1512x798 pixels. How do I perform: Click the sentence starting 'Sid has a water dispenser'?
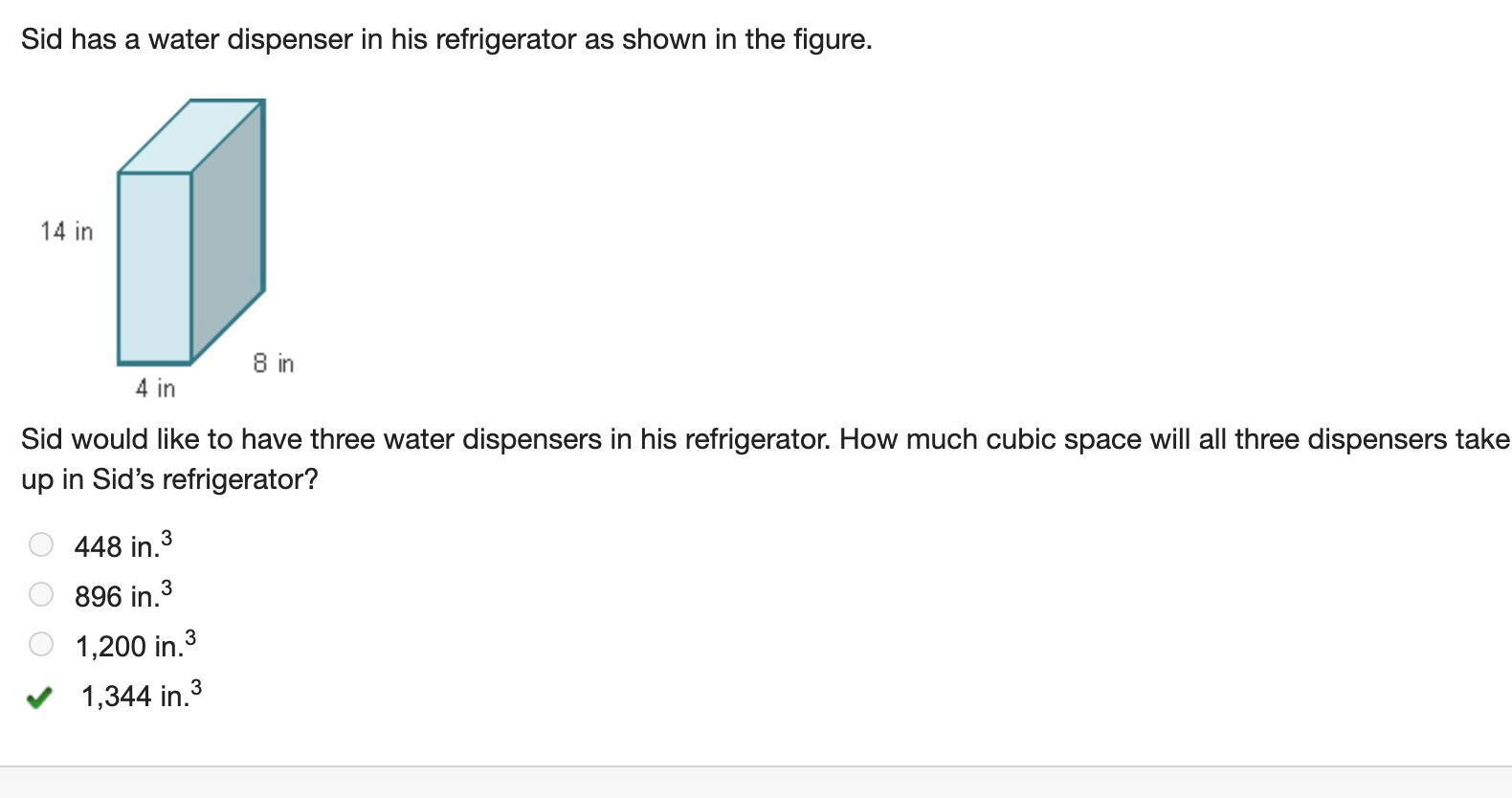(x=447, y=39)
